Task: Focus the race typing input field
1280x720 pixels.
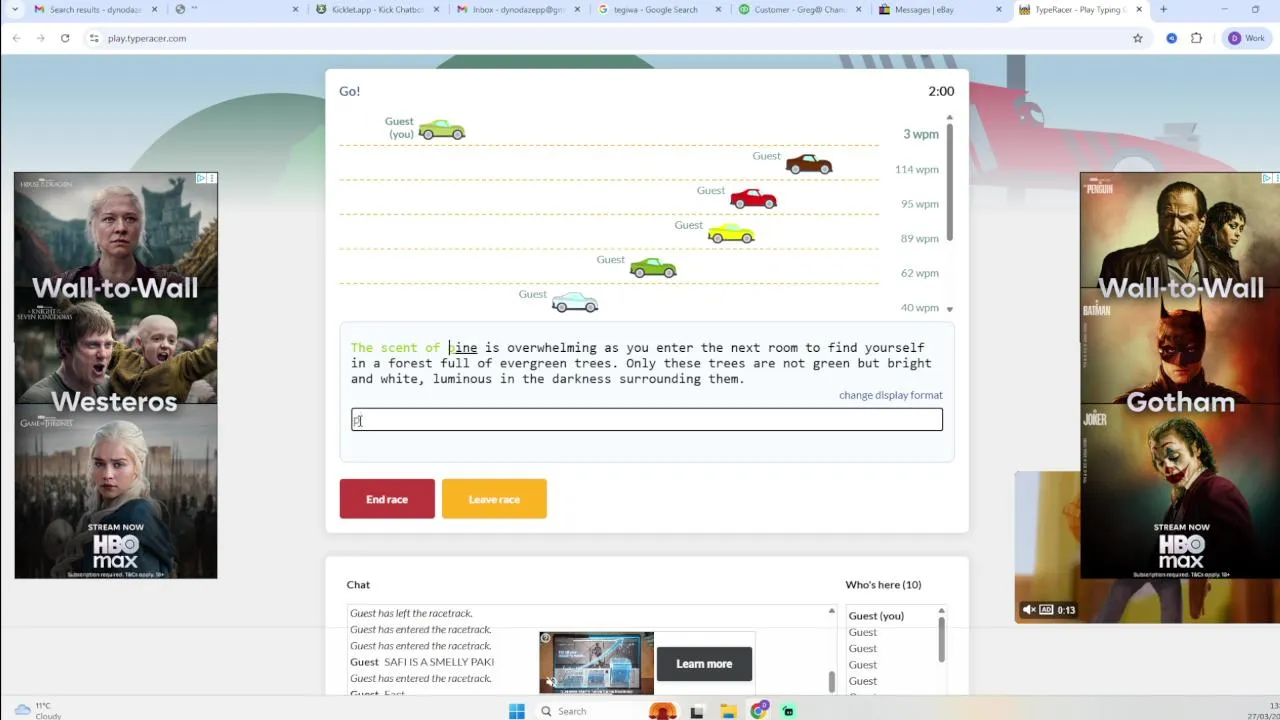Action: [647, 420]
